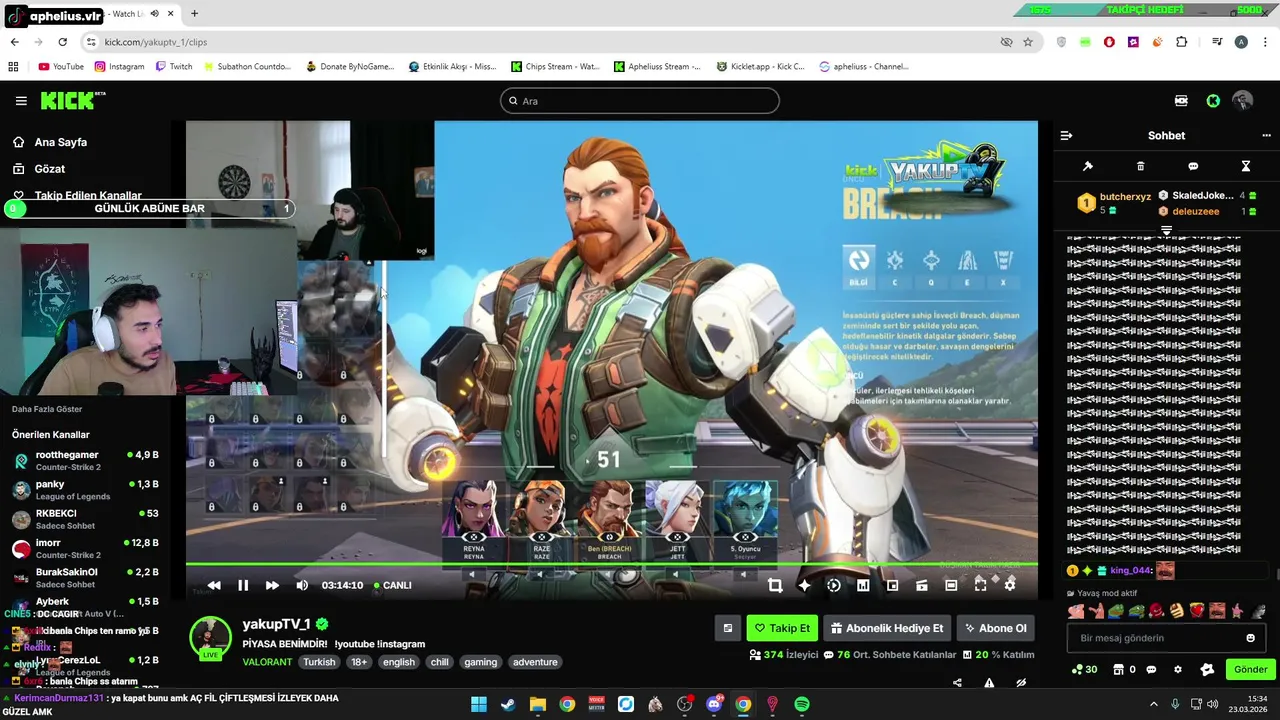Open Spotify from the Windows taskbar
This screenshot has height=720, width=1280.
click(802, 704)
